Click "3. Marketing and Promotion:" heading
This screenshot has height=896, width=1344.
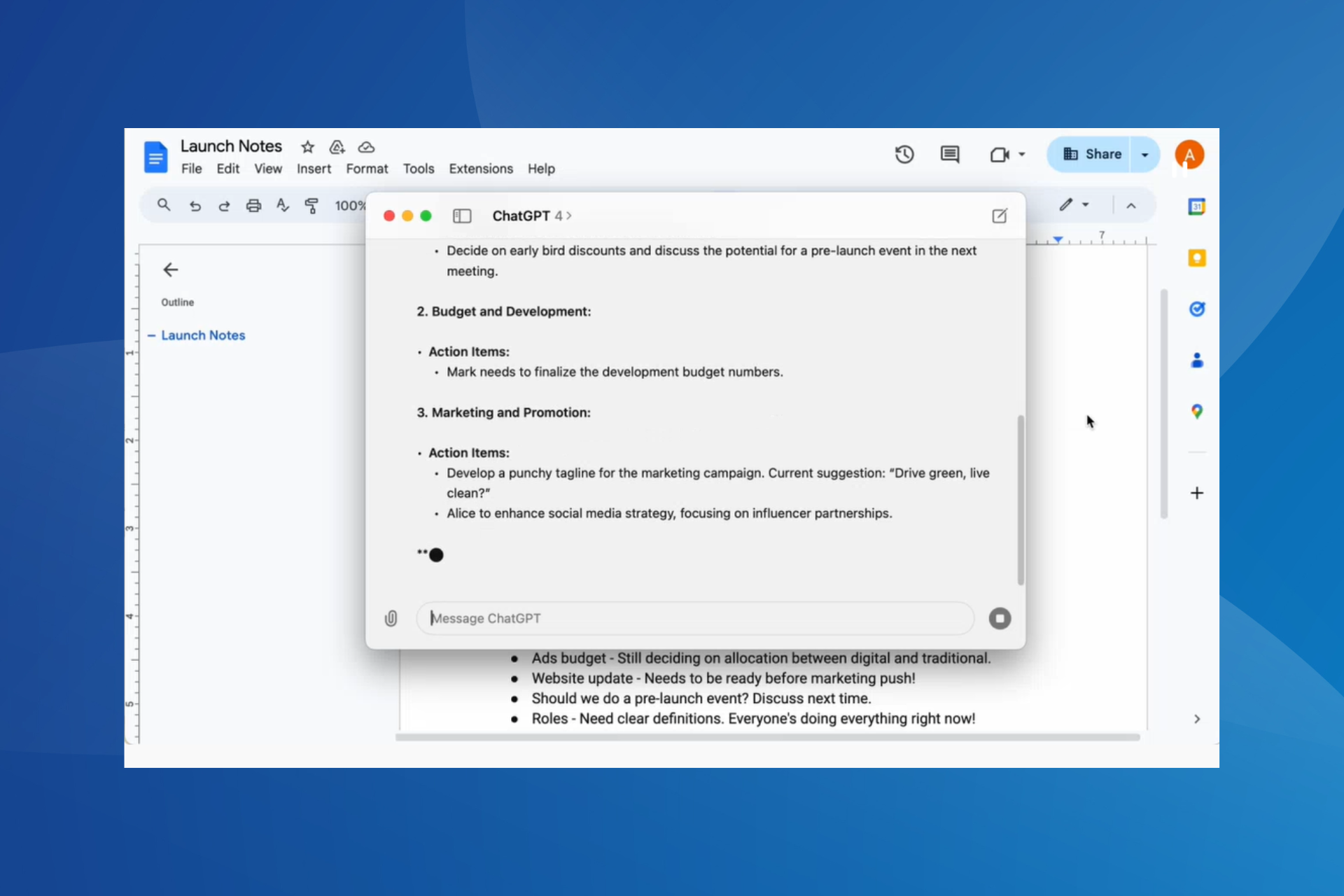pyautogui.click(x=504, y=412)
